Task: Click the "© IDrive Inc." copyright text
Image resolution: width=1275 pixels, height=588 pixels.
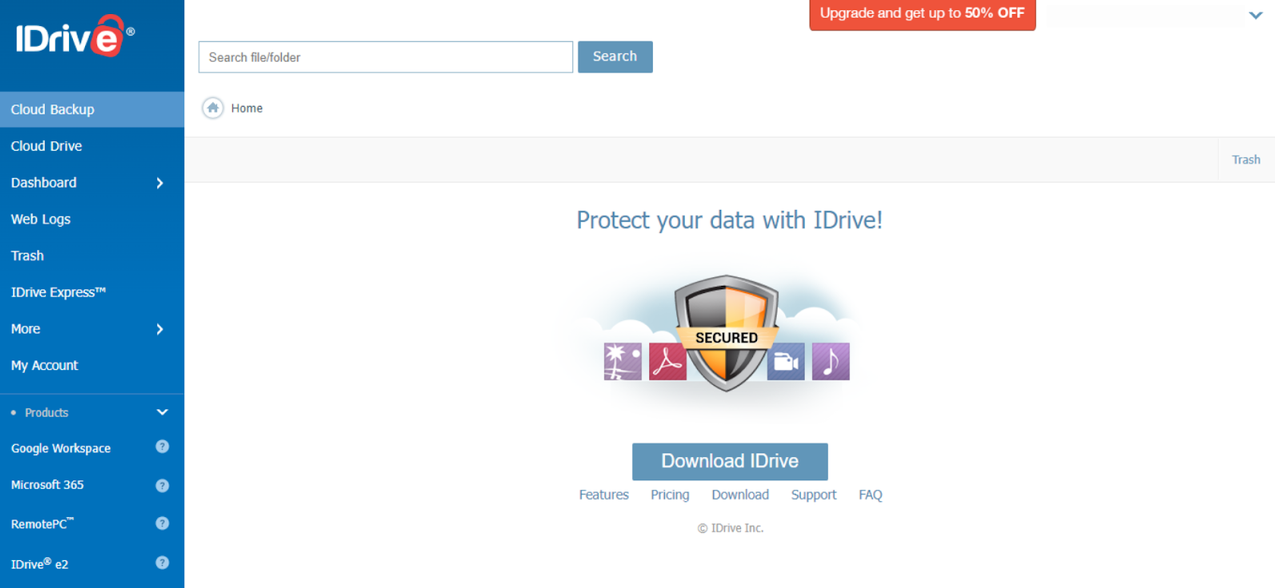Action: pos(730,528)
